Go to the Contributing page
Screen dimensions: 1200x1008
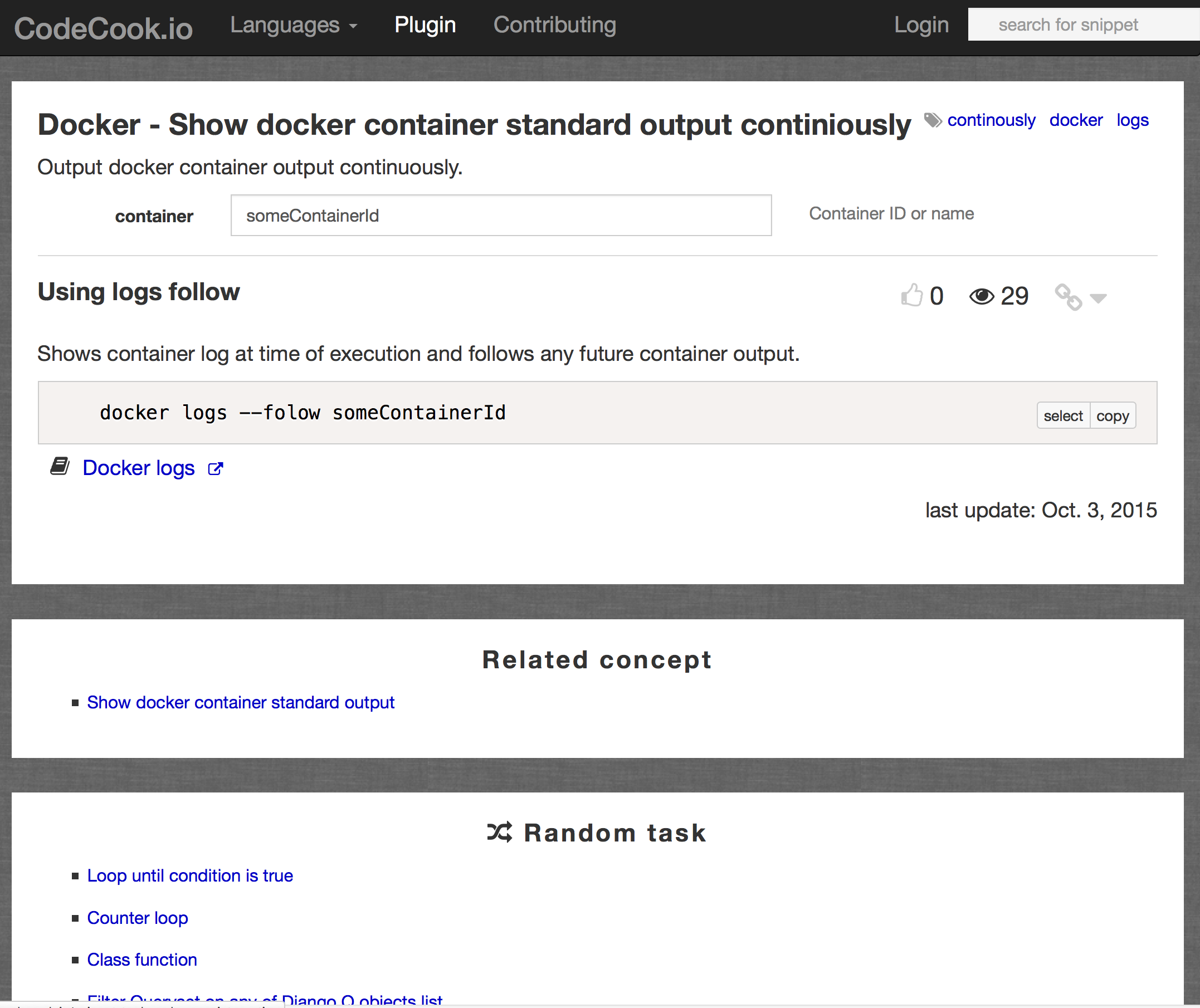554,25
